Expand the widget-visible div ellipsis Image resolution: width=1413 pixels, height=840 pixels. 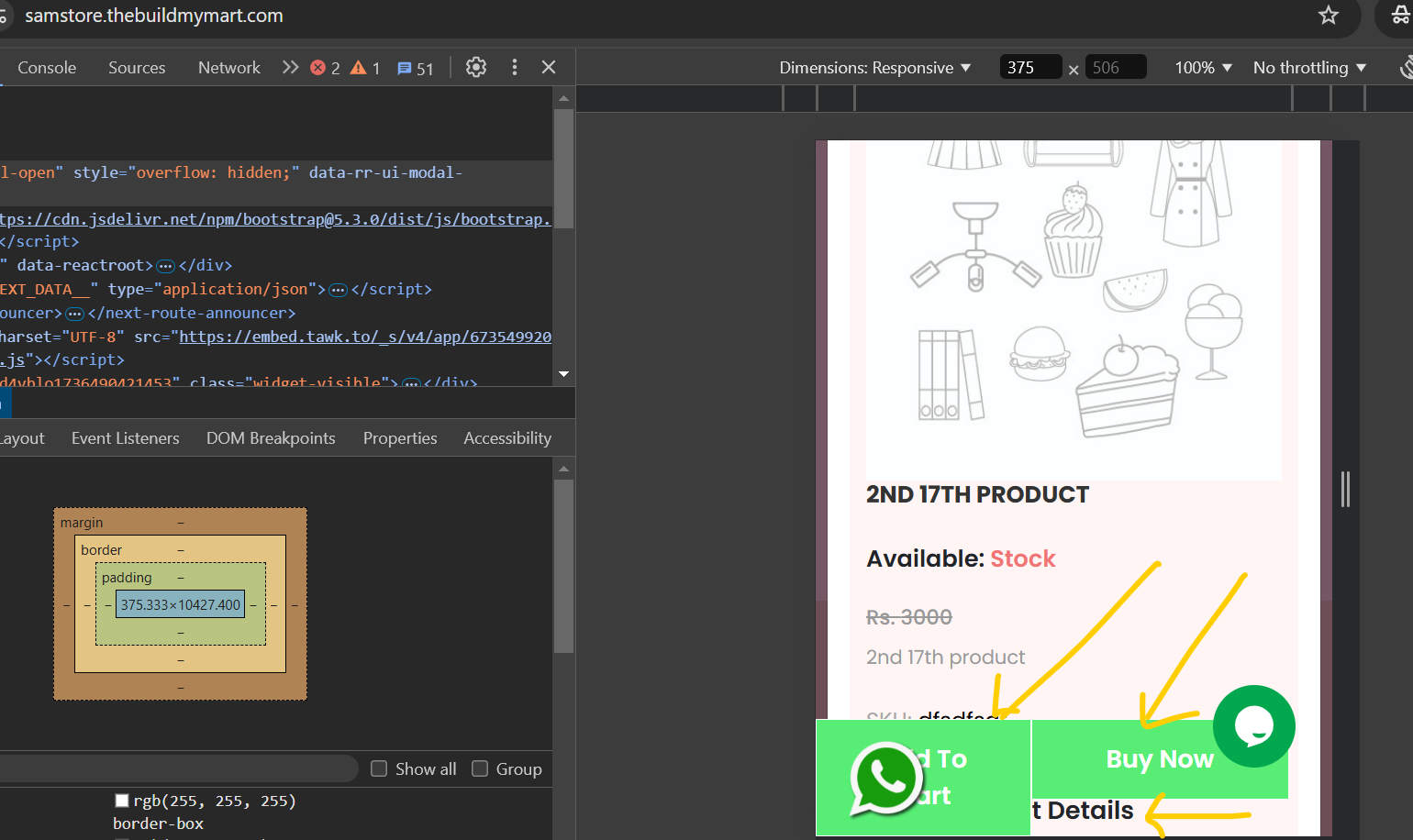[412, 382]
